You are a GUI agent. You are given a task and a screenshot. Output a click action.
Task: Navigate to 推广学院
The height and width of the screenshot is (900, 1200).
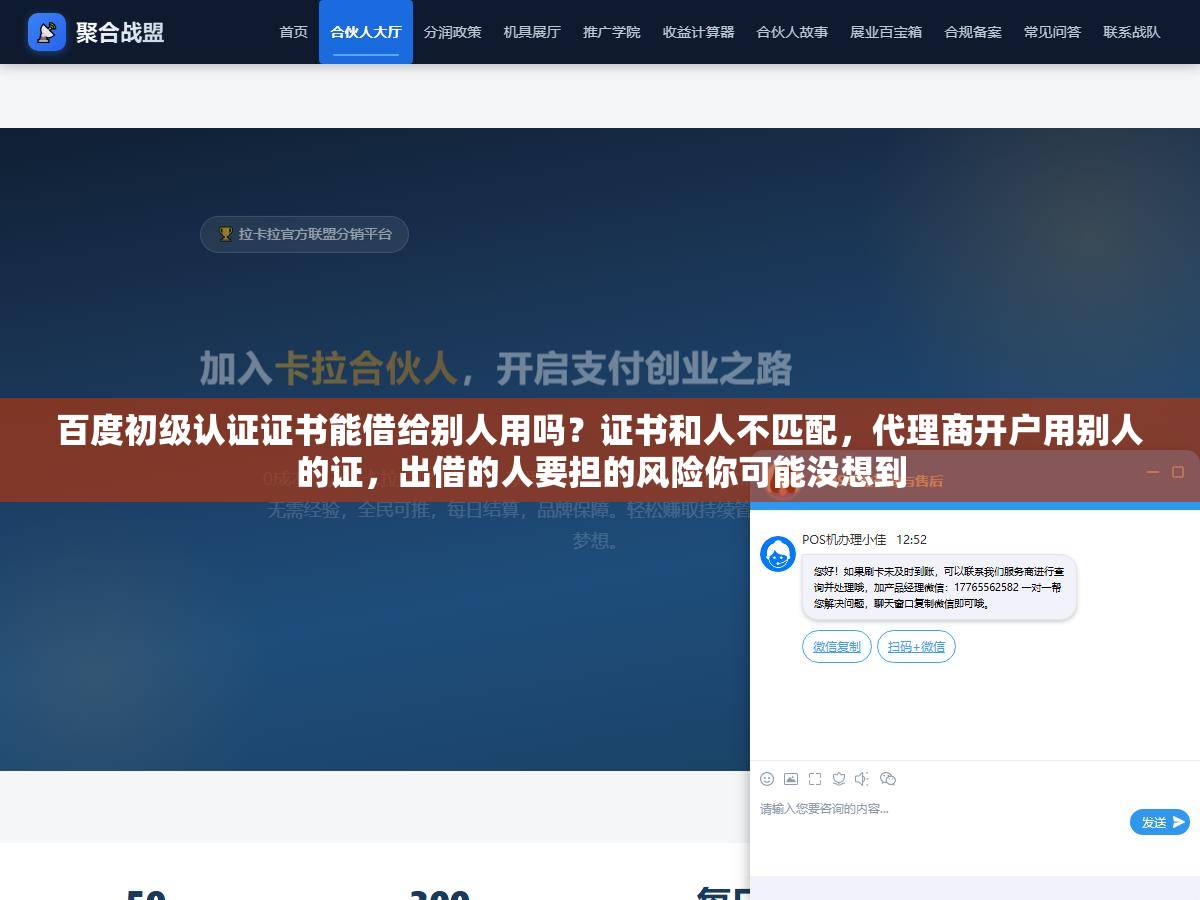[x=612, y=32]
